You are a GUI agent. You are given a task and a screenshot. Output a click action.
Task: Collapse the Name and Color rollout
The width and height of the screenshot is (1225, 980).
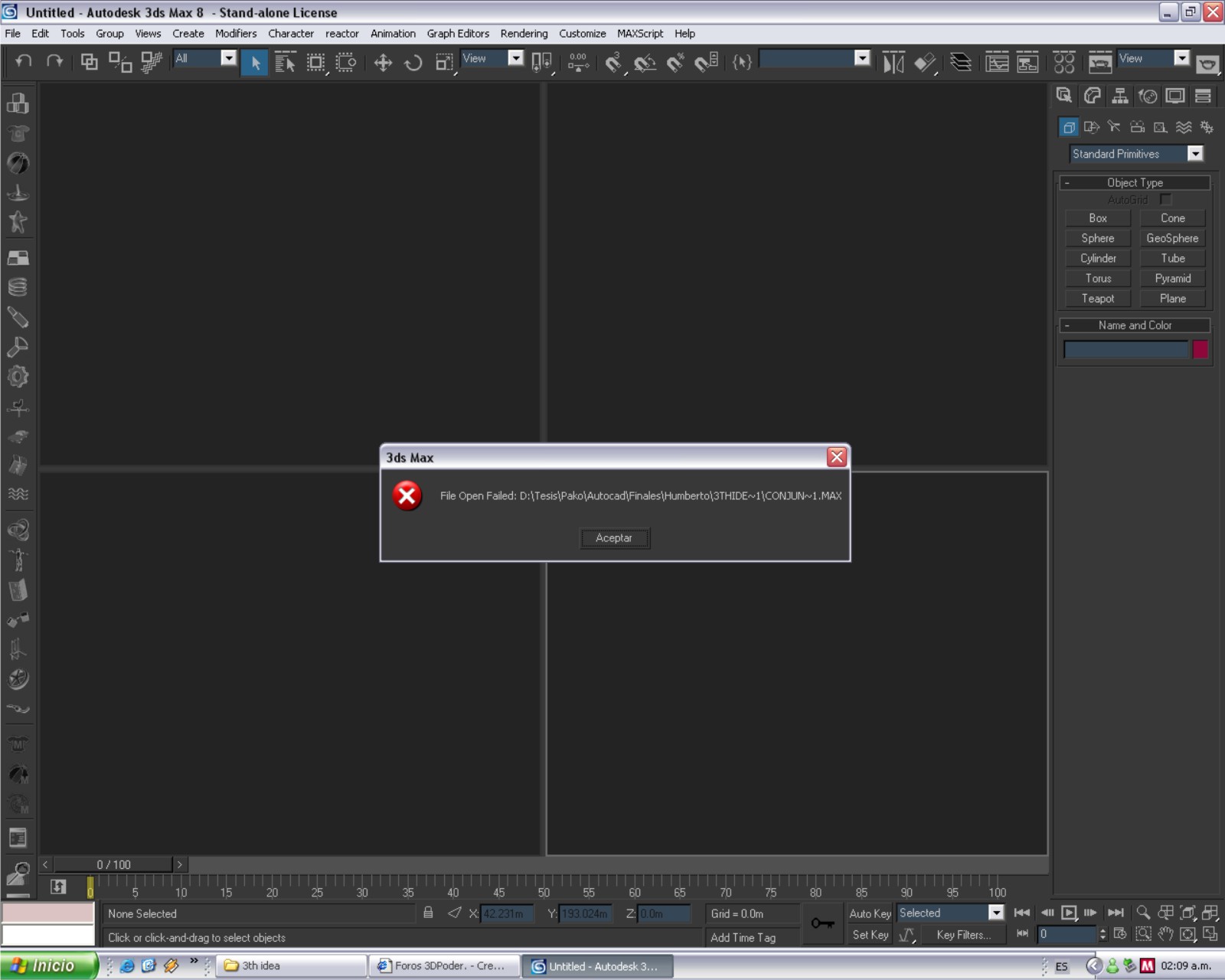click(1135, 325)
